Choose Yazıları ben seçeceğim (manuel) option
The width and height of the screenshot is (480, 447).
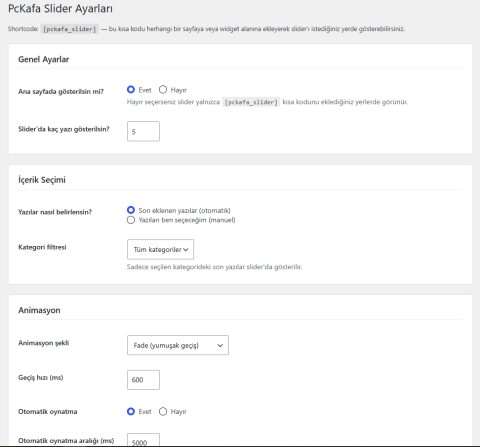tap(131, 220)
